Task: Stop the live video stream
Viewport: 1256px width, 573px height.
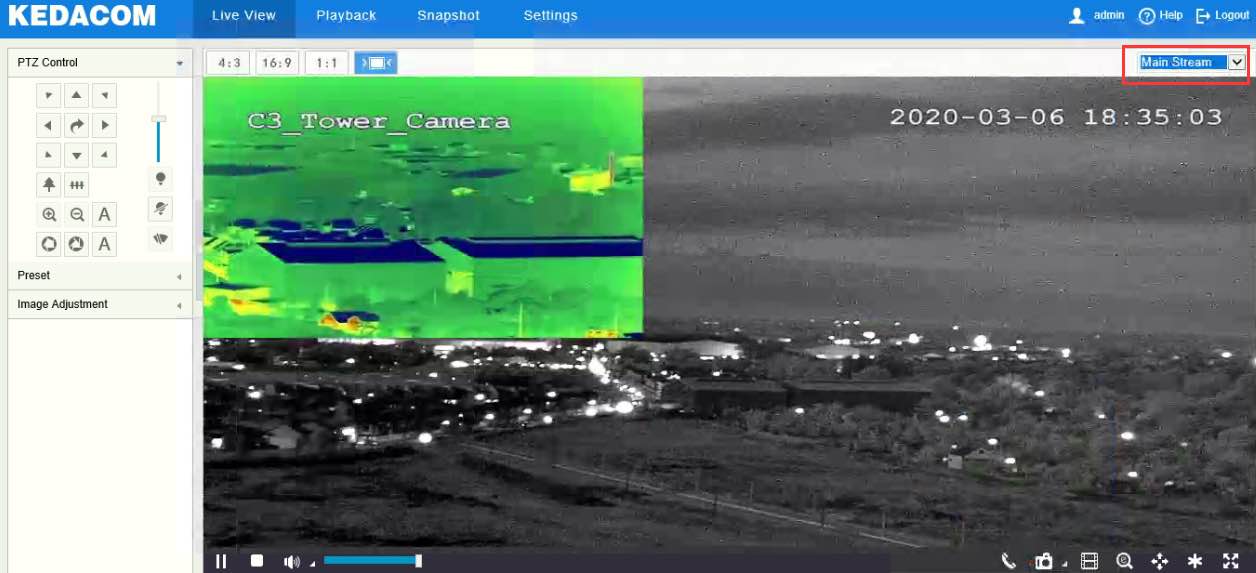Action: point(257,562)
